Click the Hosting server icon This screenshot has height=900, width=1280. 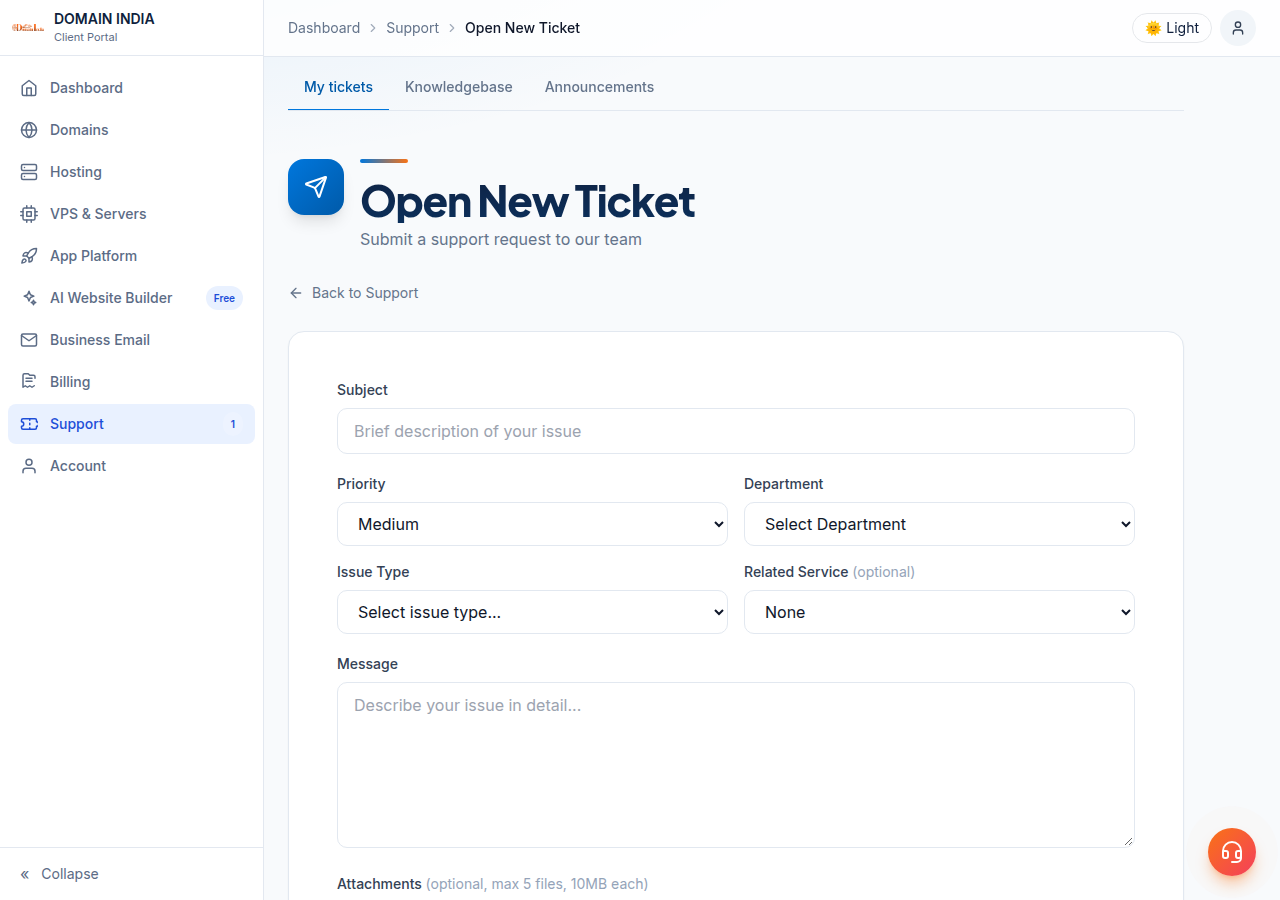29,172
